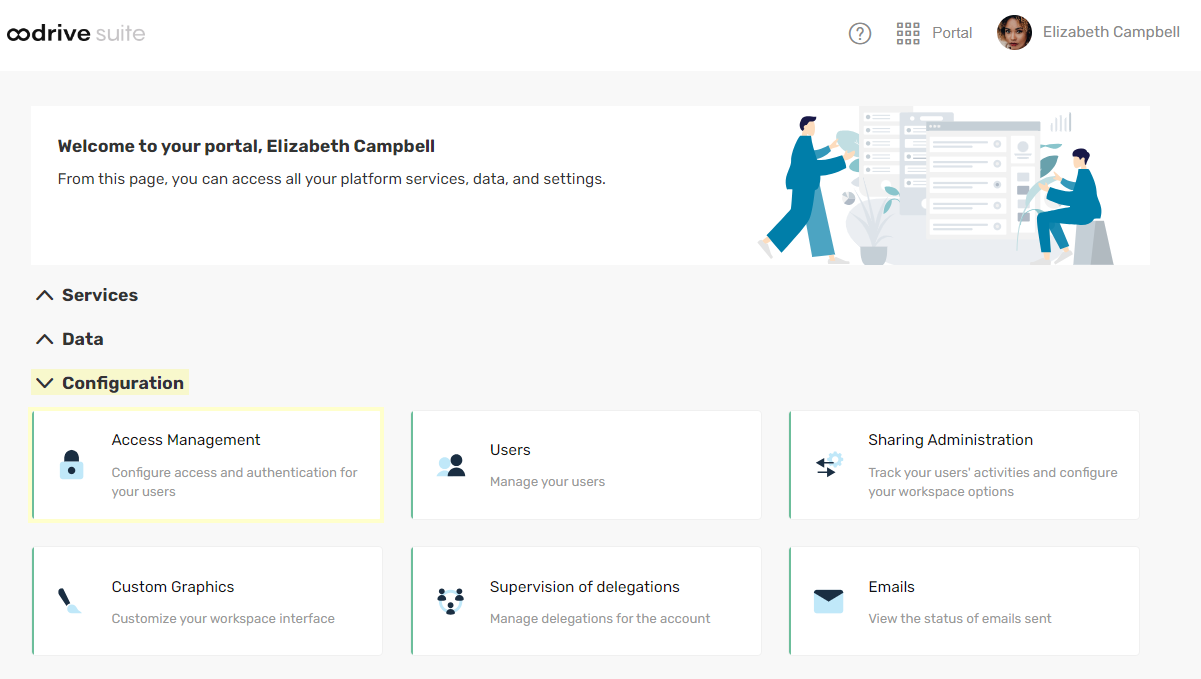Click 'Customize your workspace interface' text
This screenshot has height=679, width=1201.
(223, 619)
